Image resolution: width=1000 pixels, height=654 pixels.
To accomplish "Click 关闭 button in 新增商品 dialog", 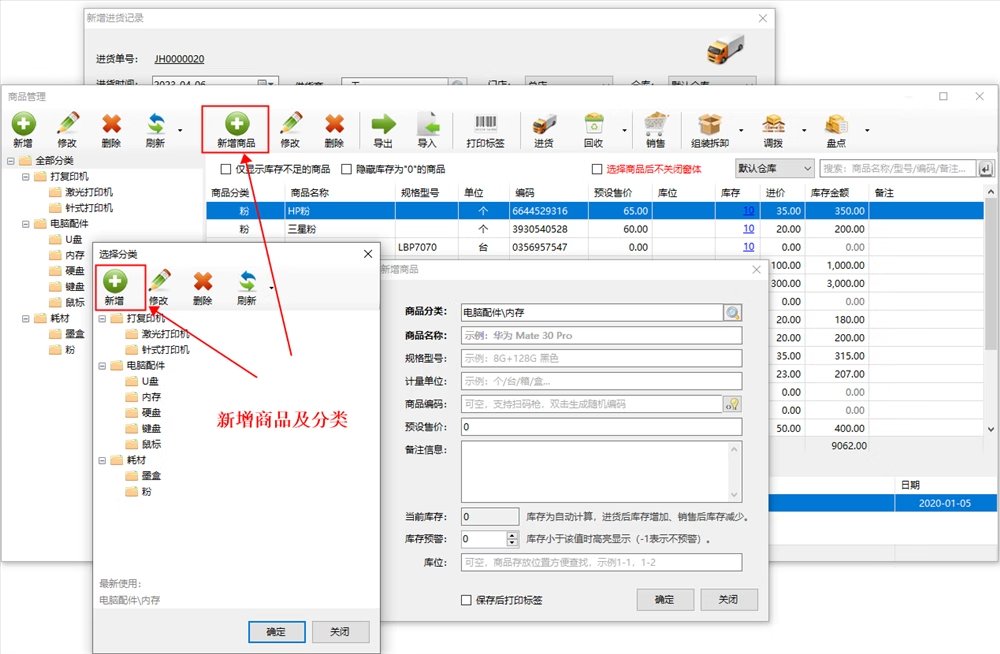I will (728, 599).
